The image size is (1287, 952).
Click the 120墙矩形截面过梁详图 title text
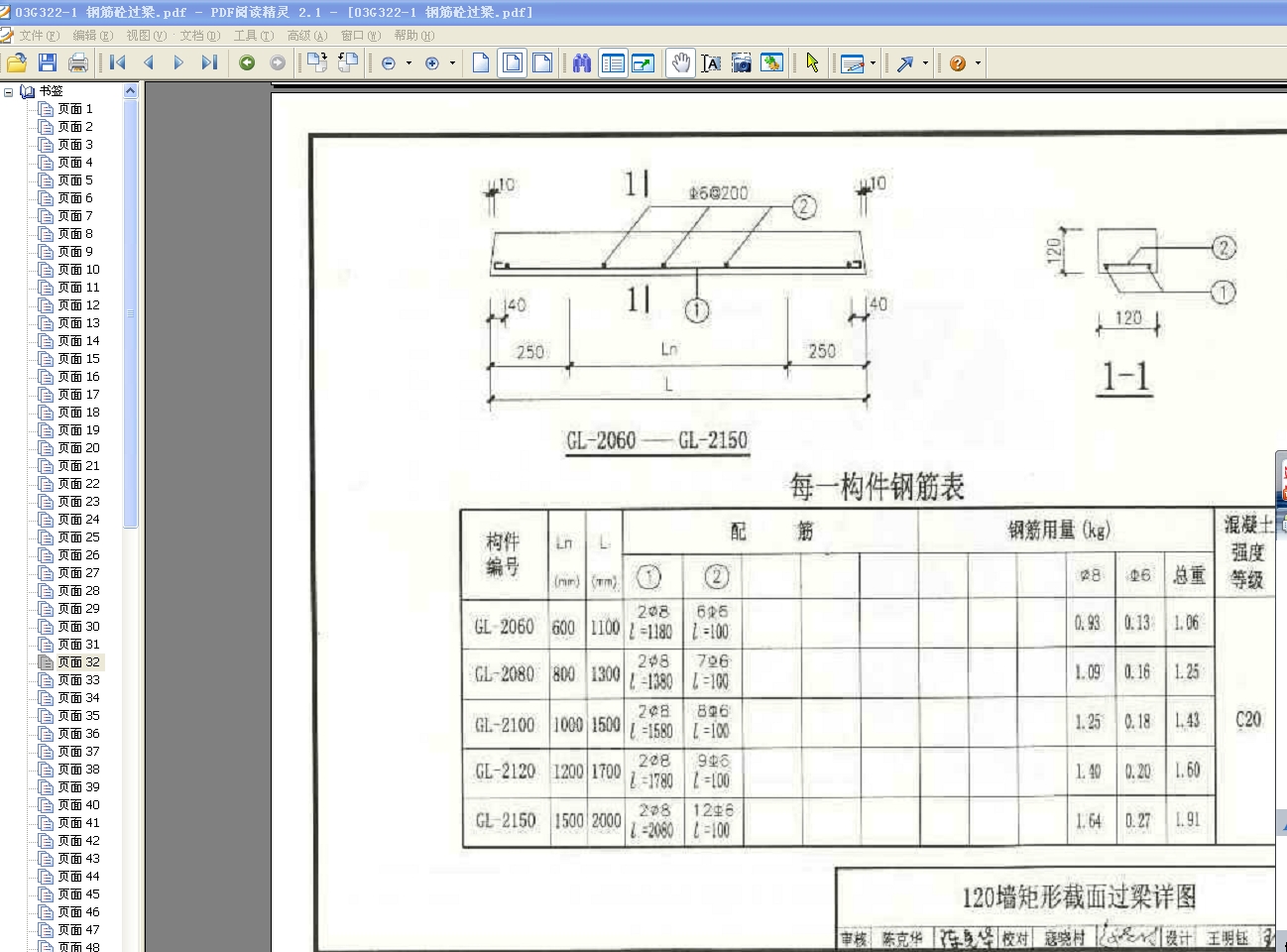pos(1079,897)
